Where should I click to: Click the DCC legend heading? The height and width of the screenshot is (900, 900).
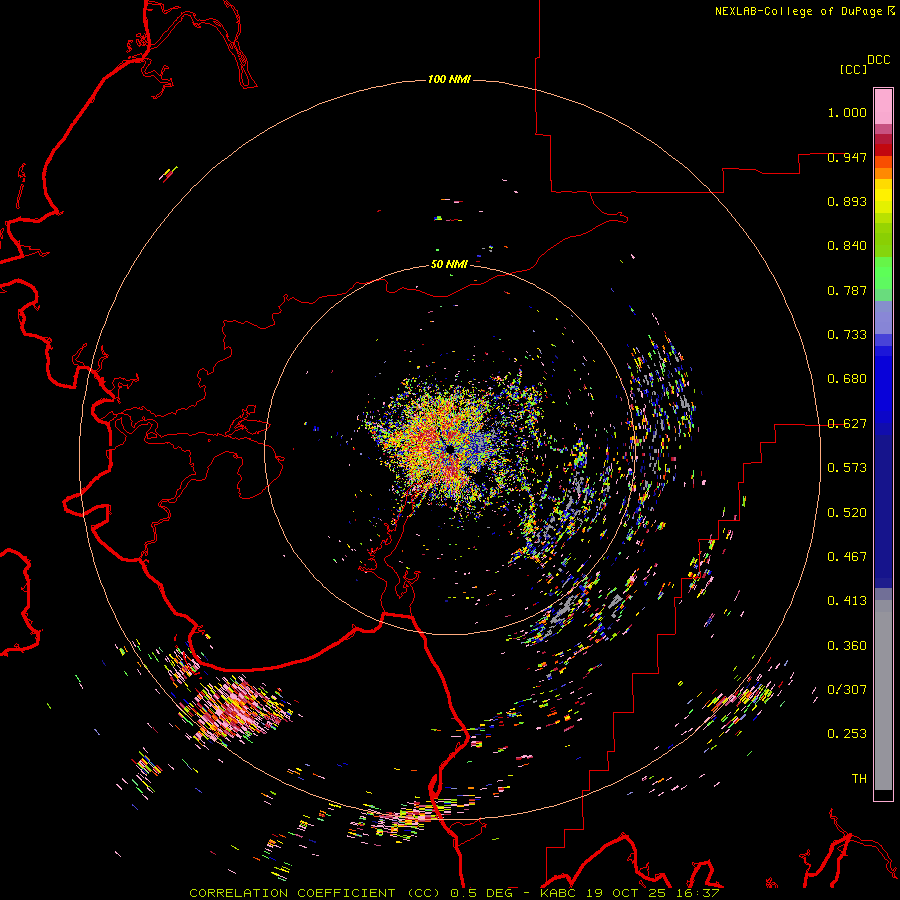878,60
